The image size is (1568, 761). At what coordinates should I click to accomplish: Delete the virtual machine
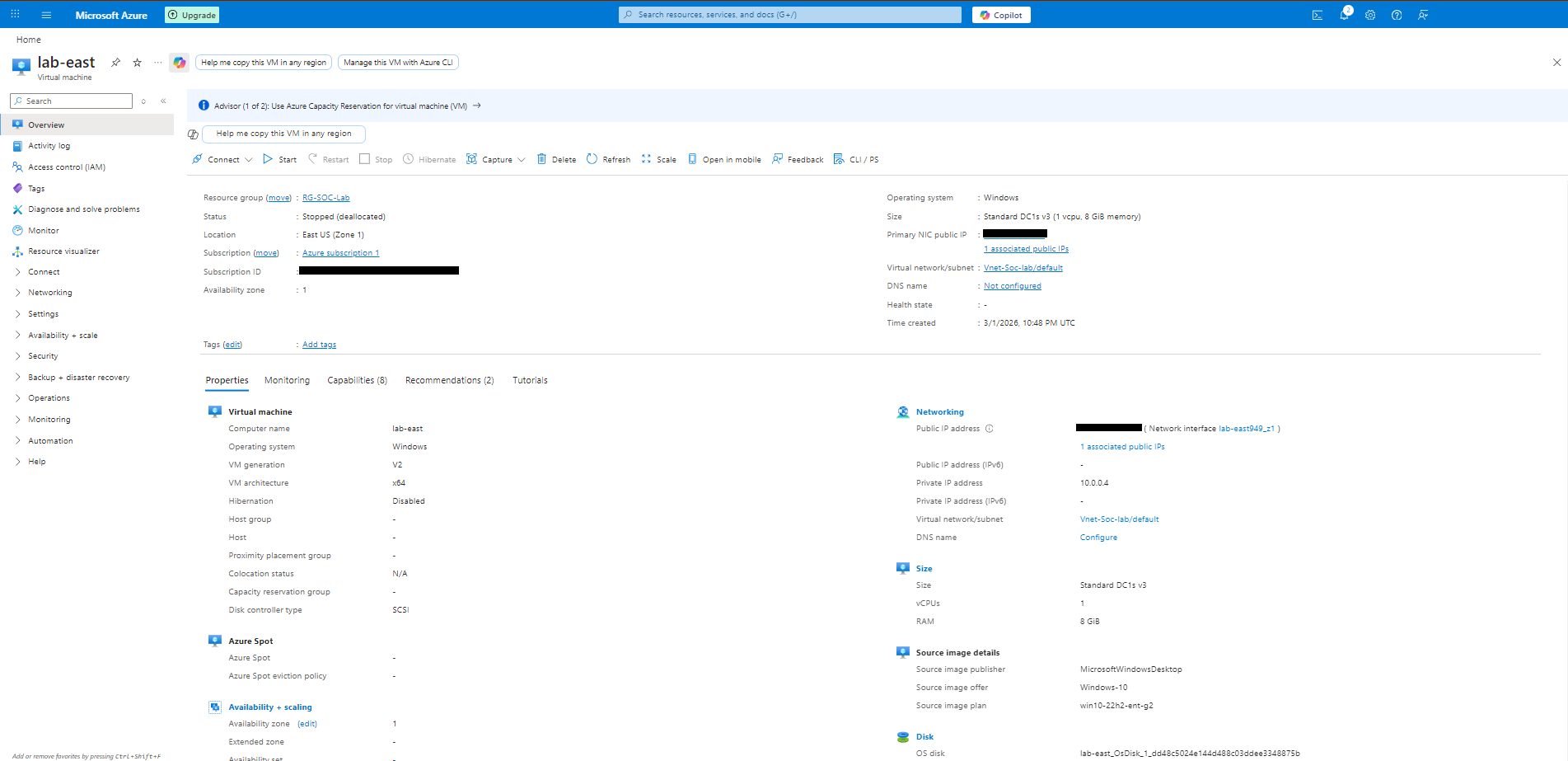[x=557, y=159]
